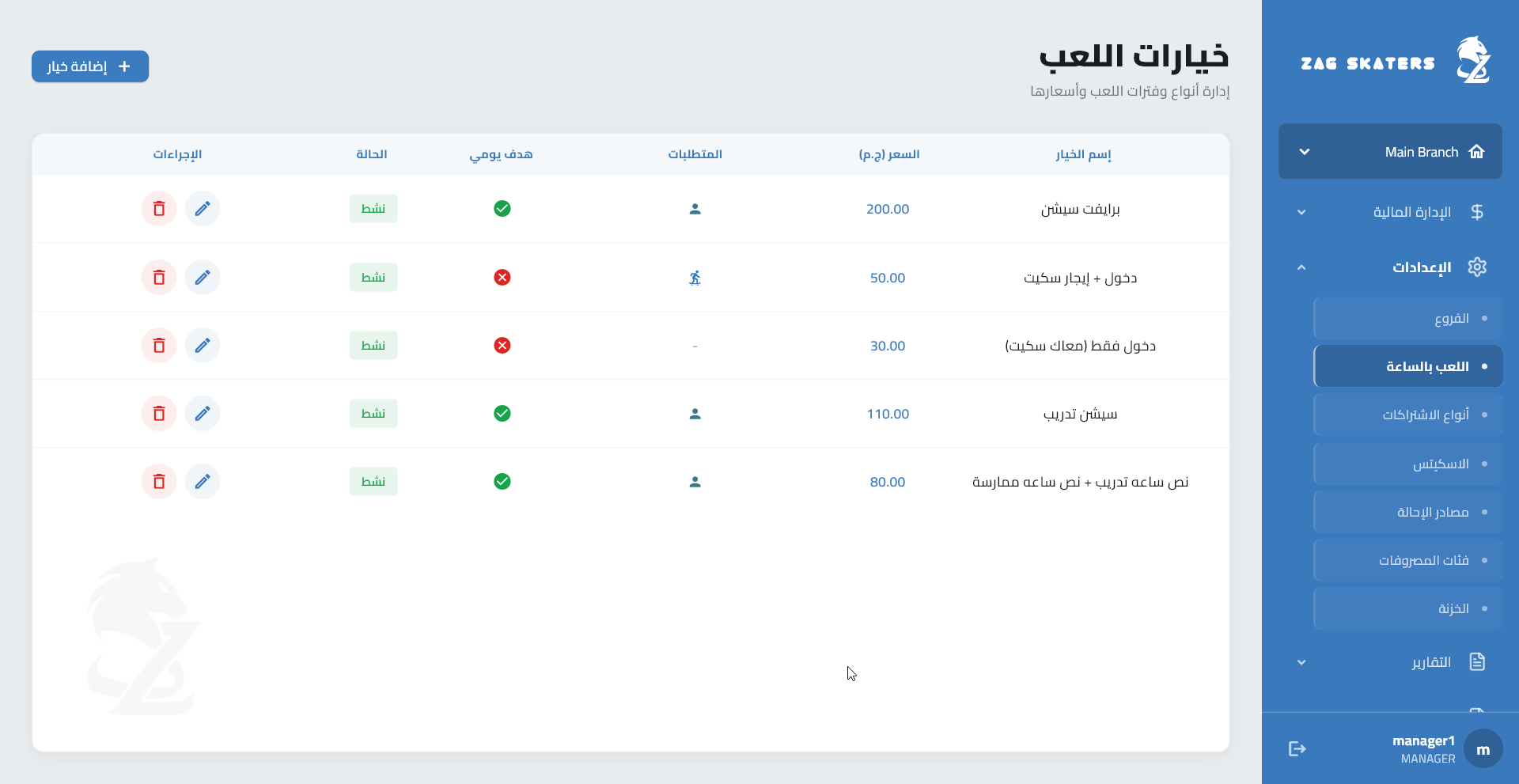Delete the سيشن تدريب option
This screenshot has width=1519, height=784.
[159, 414]
